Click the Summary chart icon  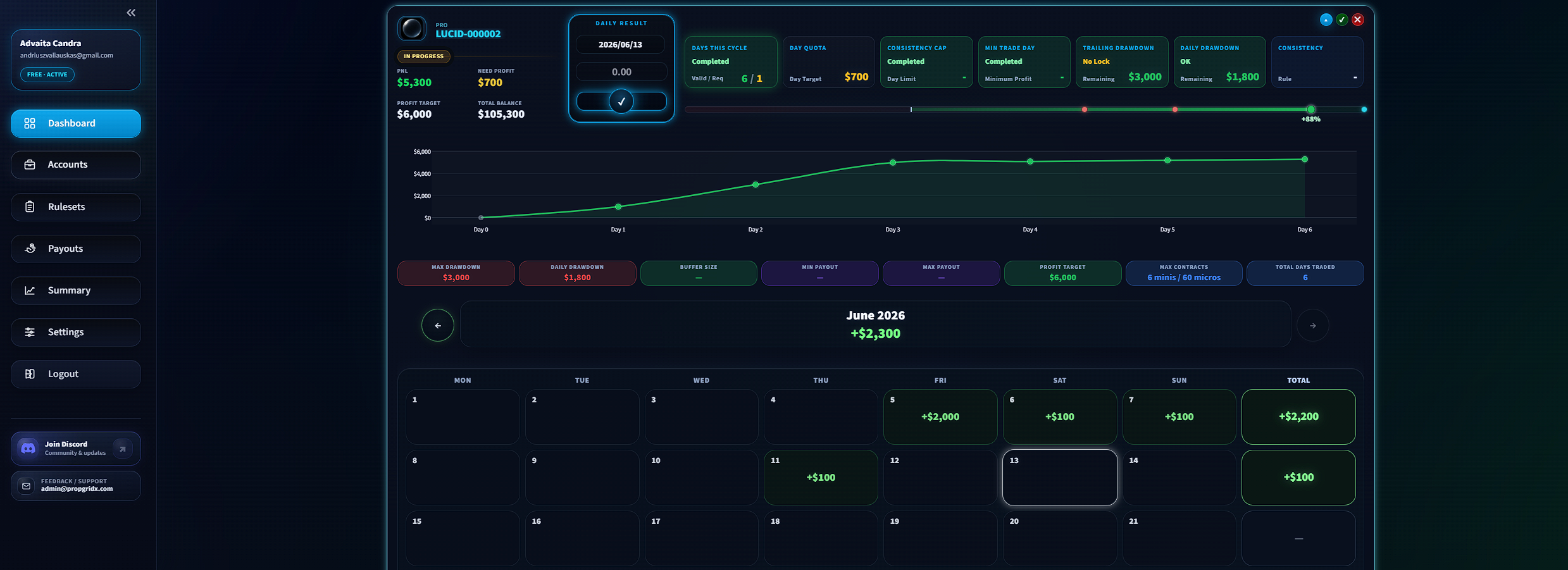tap(30, 290)
